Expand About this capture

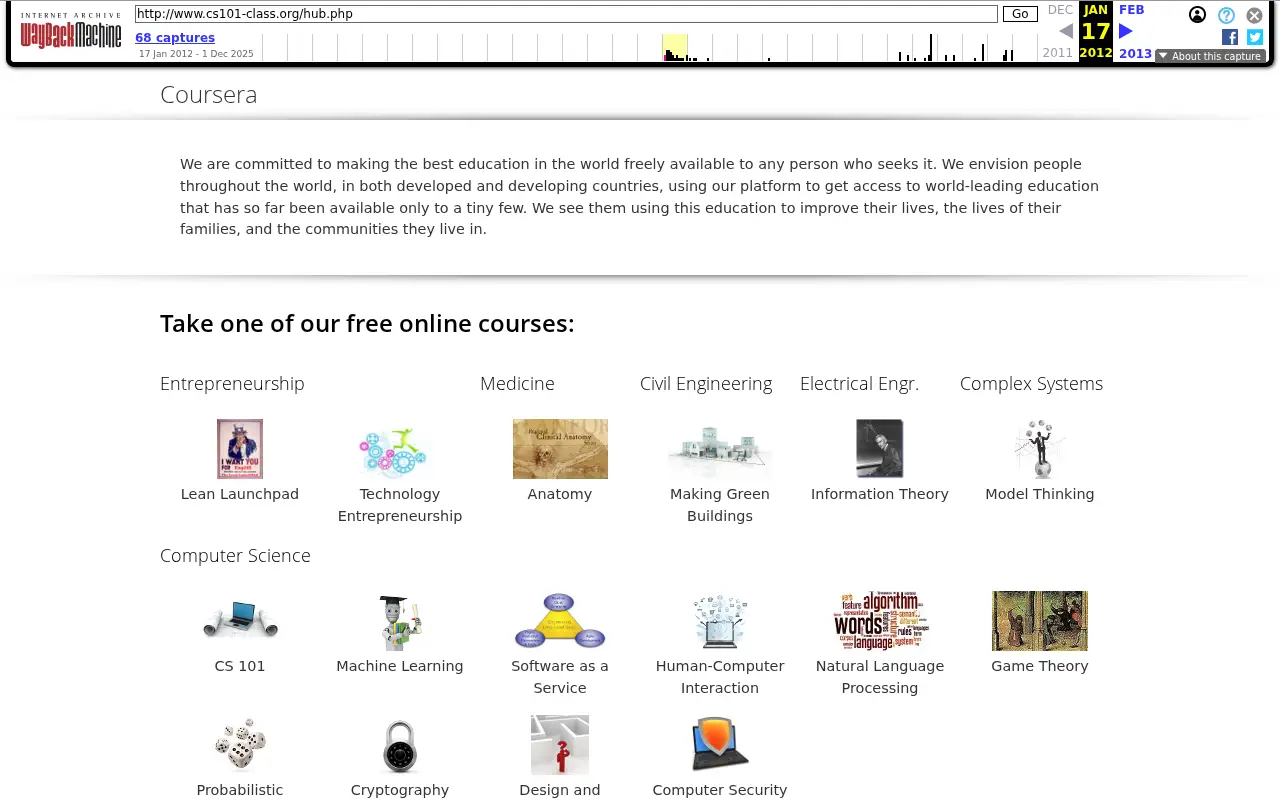click(x=1210, y=56)
